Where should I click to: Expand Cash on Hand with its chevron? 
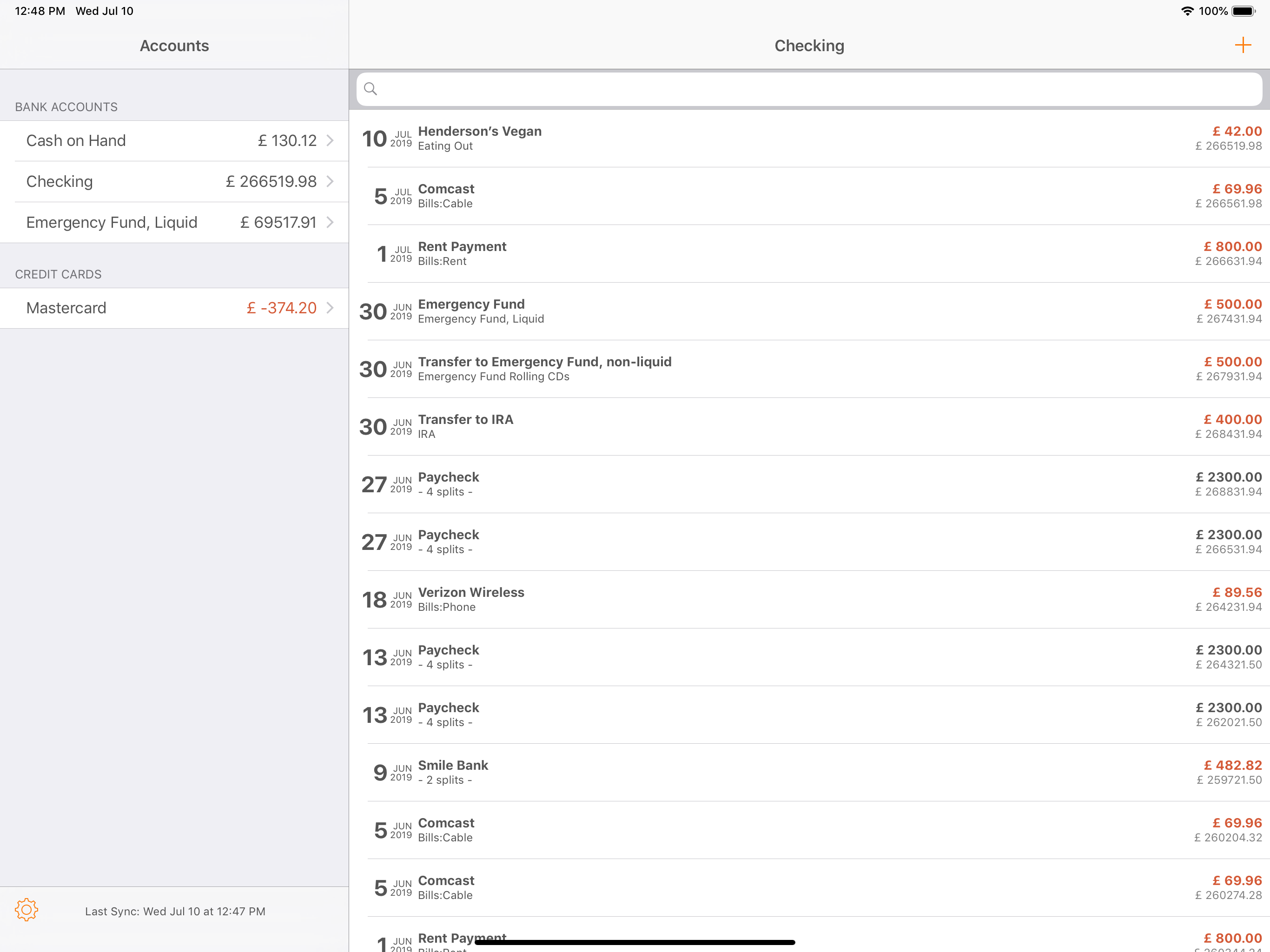(x=330, y=141)
